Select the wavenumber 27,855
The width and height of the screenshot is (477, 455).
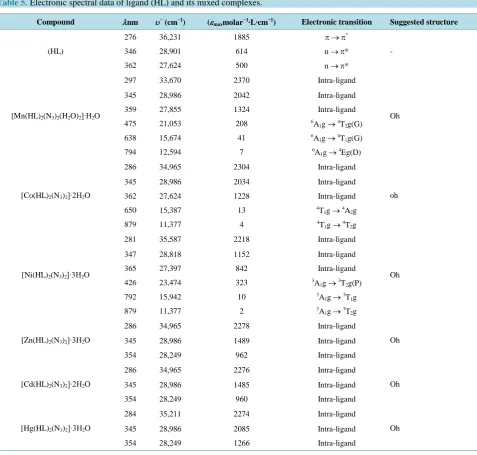tap(170, 109)
